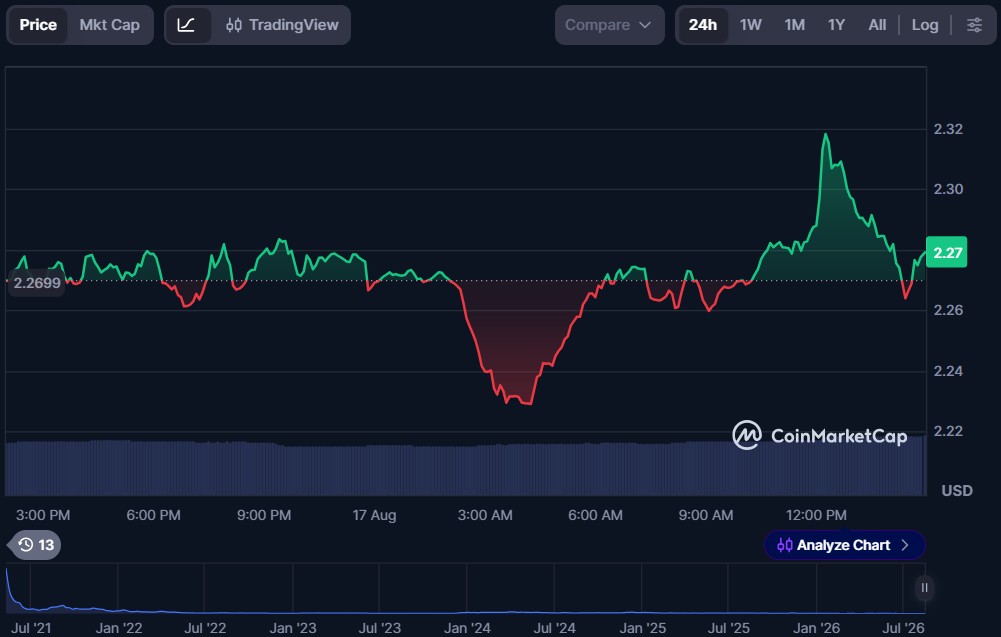Select the 1W time range
The height and width of the screenshot is (637, 1001).
[x=750, y=25]
